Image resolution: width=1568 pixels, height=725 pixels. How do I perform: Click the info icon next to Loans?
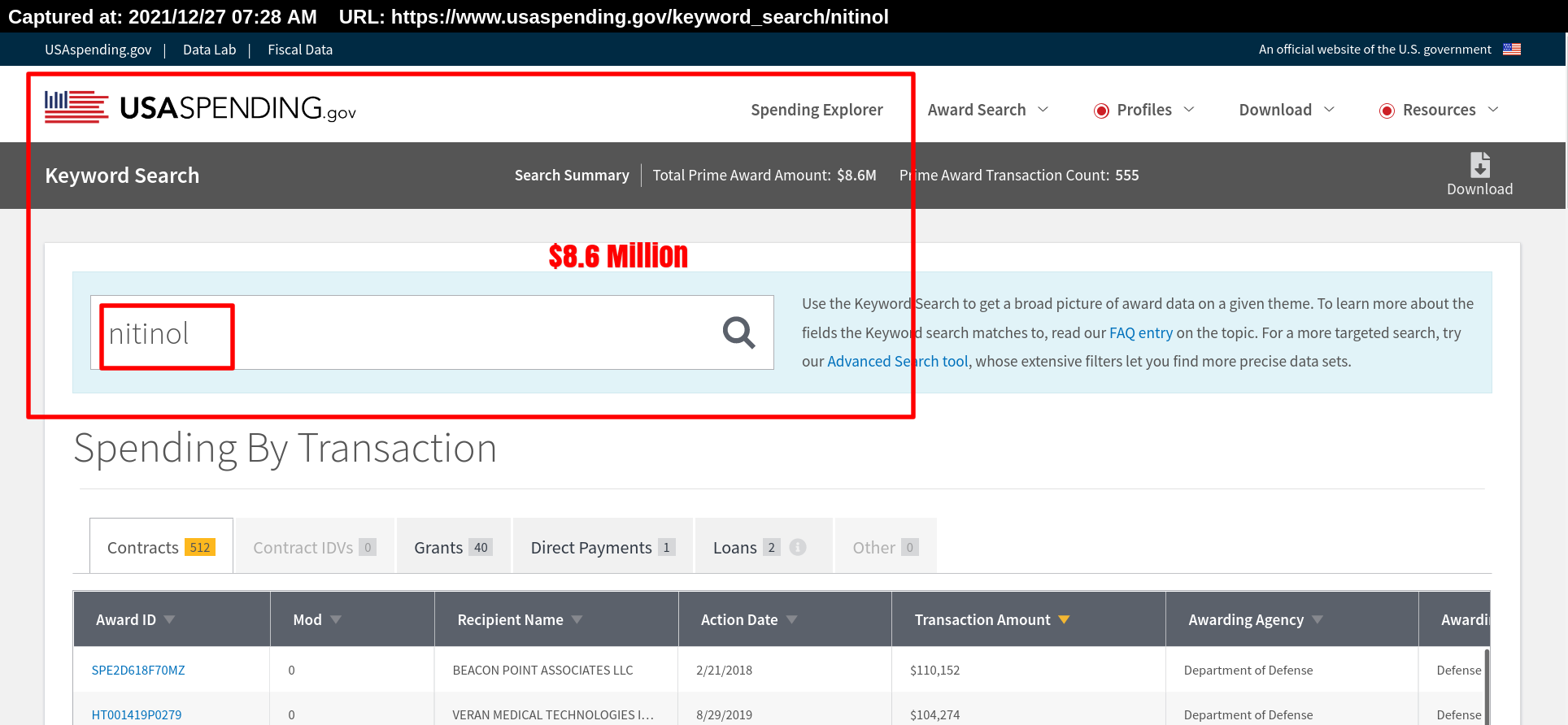(798, 548)
